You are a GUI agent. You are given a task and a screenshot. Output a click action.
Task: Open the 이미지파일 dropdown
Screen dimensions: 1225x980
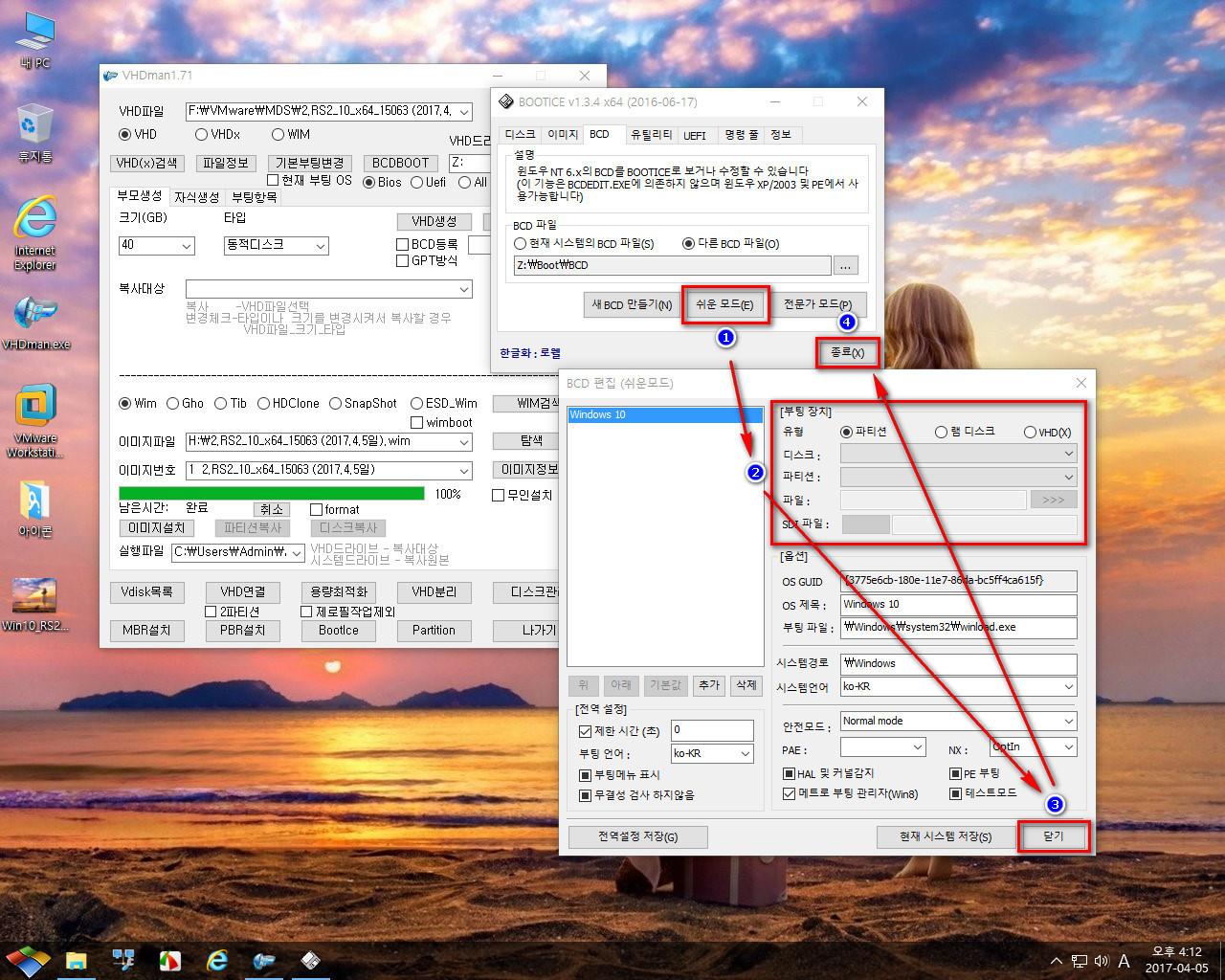click(x=464, y=442)
